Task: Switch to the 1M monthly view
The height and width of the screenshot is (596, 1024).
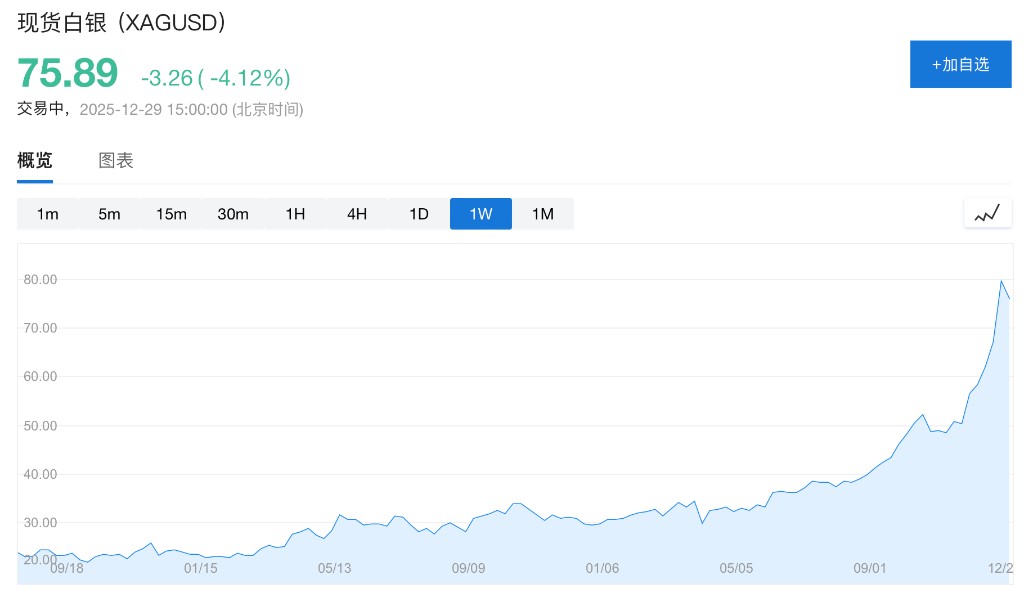Action: (543, 214)
